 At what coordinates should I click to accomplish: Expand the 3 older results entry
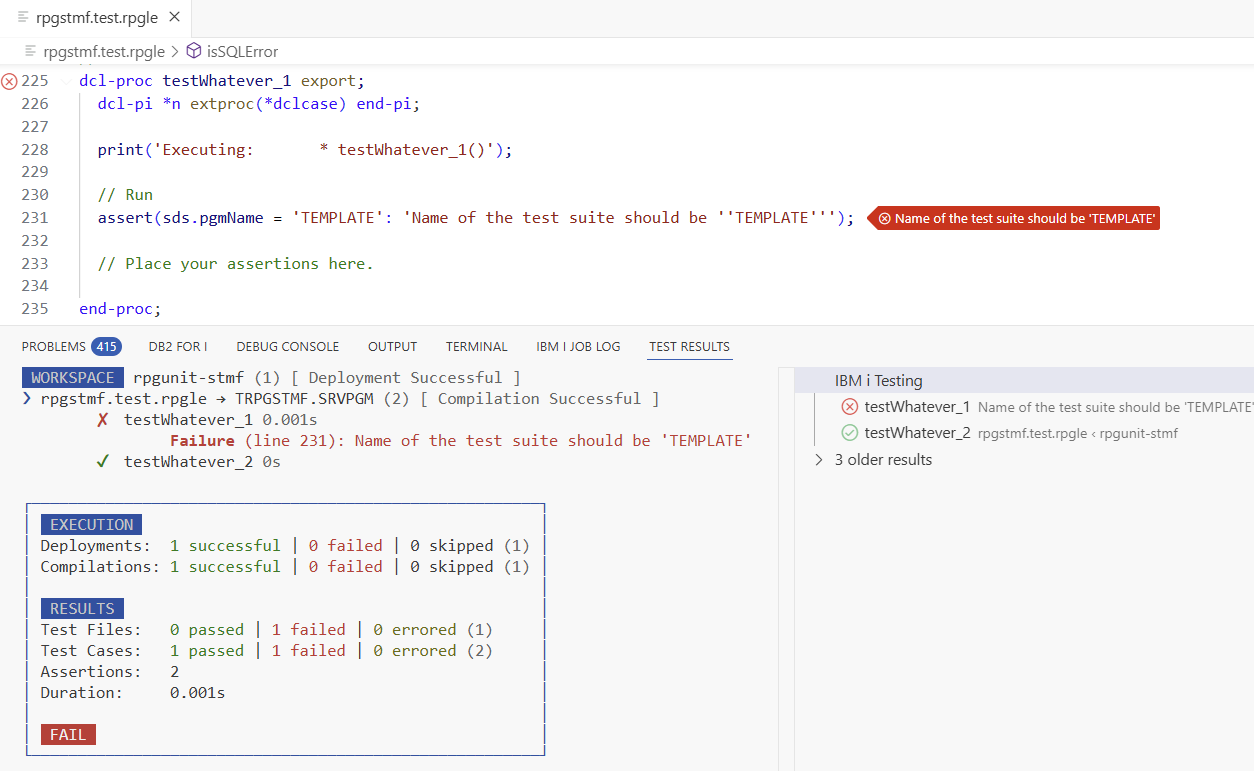pos(819,460)
